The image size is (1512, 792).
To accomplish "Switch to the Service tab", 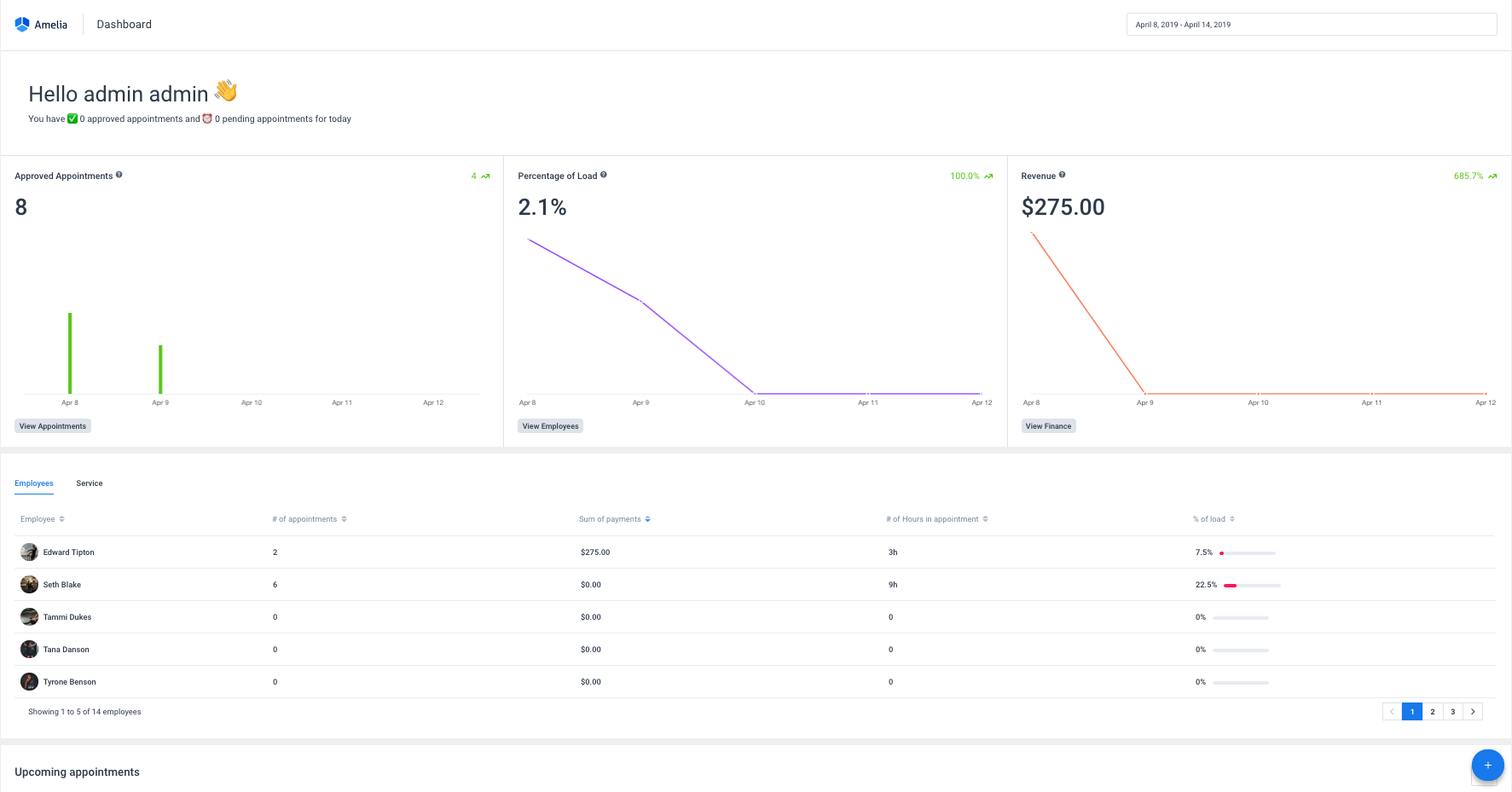I will pos(89,483).
